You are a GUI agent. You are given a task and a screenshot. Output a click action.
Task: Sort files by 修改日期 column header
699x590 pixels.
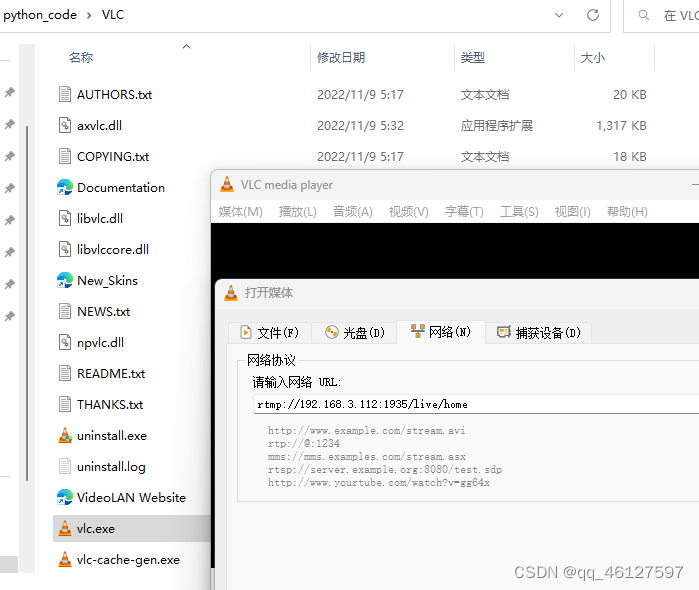point(341,58)
